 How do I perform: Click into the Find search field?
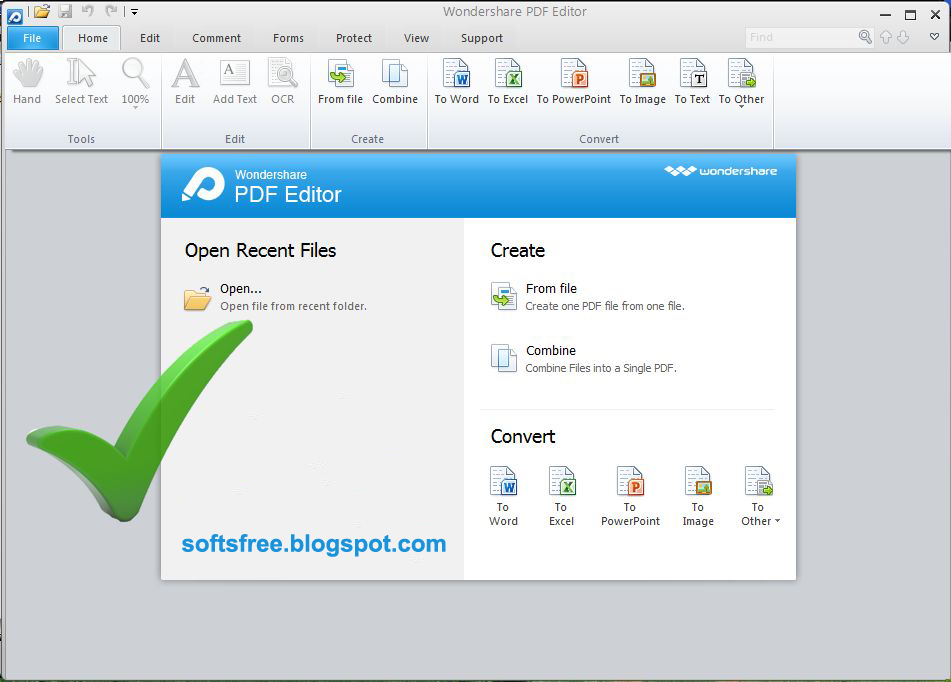(801, 38)
